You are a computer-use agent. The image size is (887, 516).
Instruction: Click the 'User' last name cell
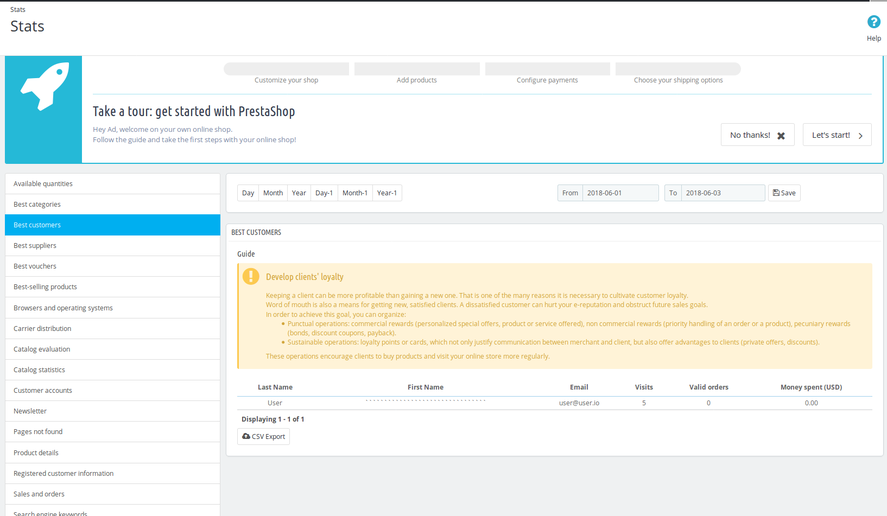point(275,403)
